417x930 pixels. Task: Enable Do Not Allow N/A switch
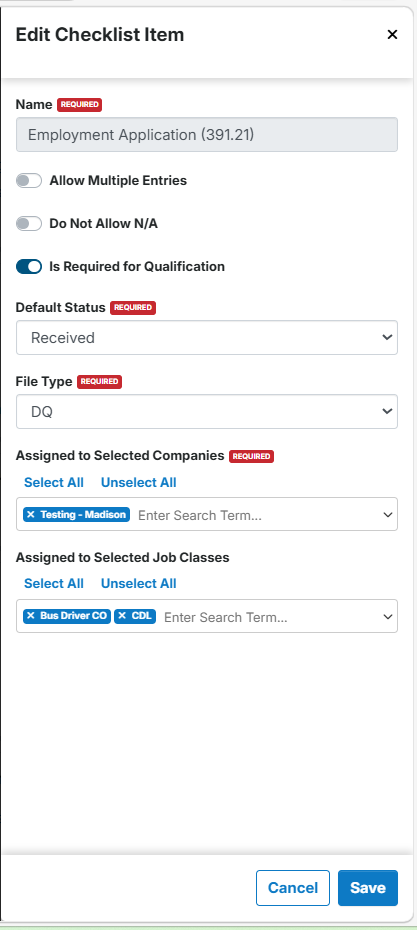(x=28, y=224)
